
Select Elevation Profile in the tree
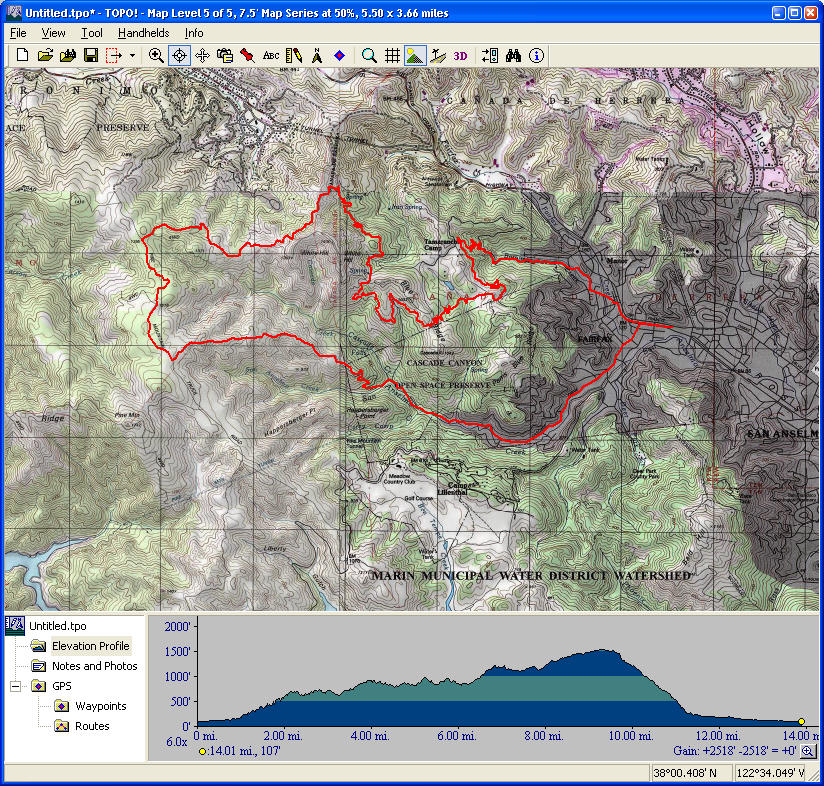pos(90,646)
